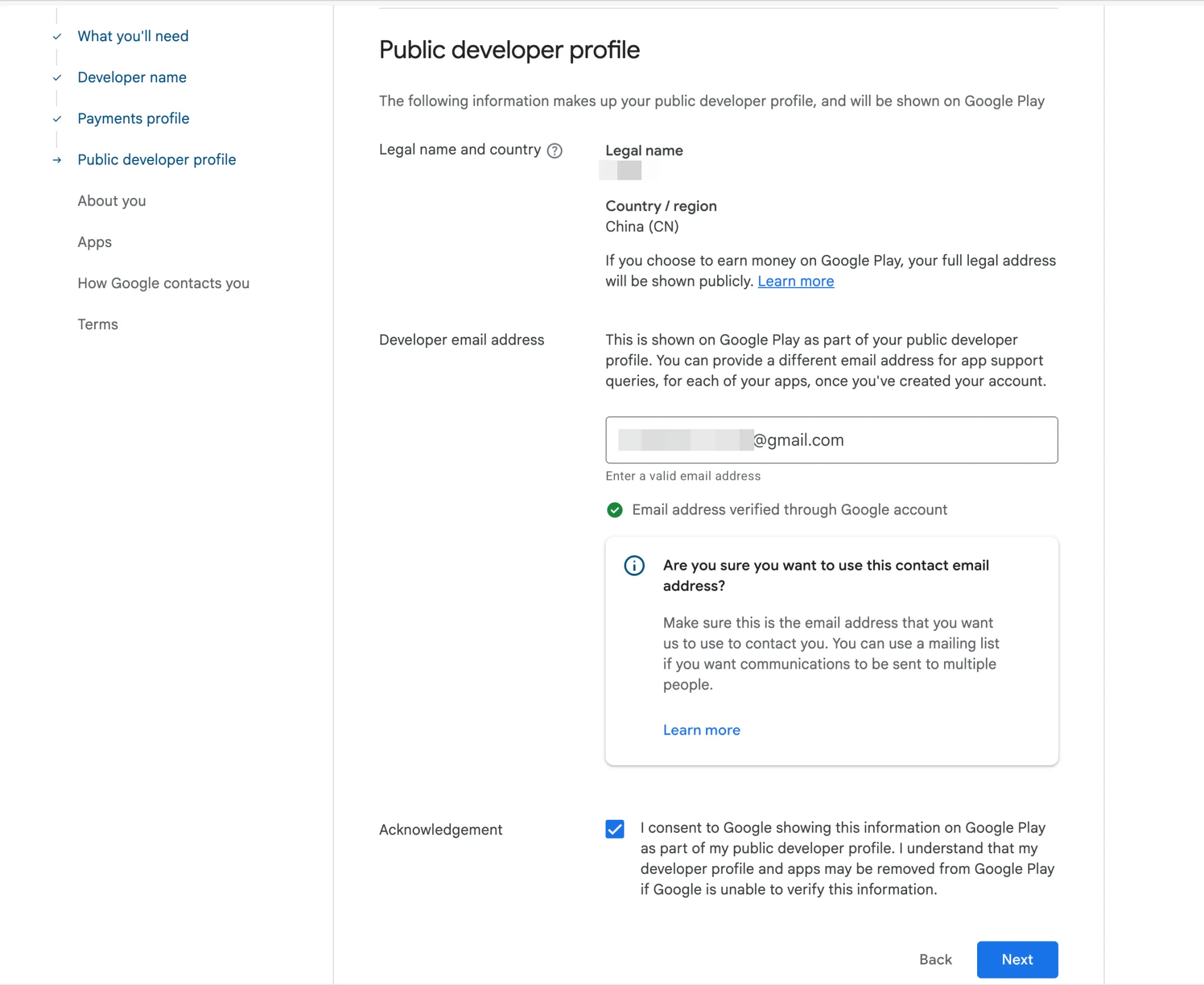This screenshot has width=1204, height=985.
Task: Open the Terms step in sidebar
Action: click(98, 324)
